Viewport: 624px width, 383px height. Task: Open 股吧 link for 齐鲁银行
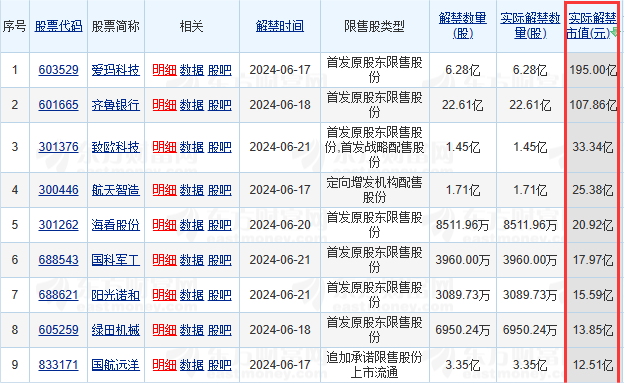click(x=219, y=105)
